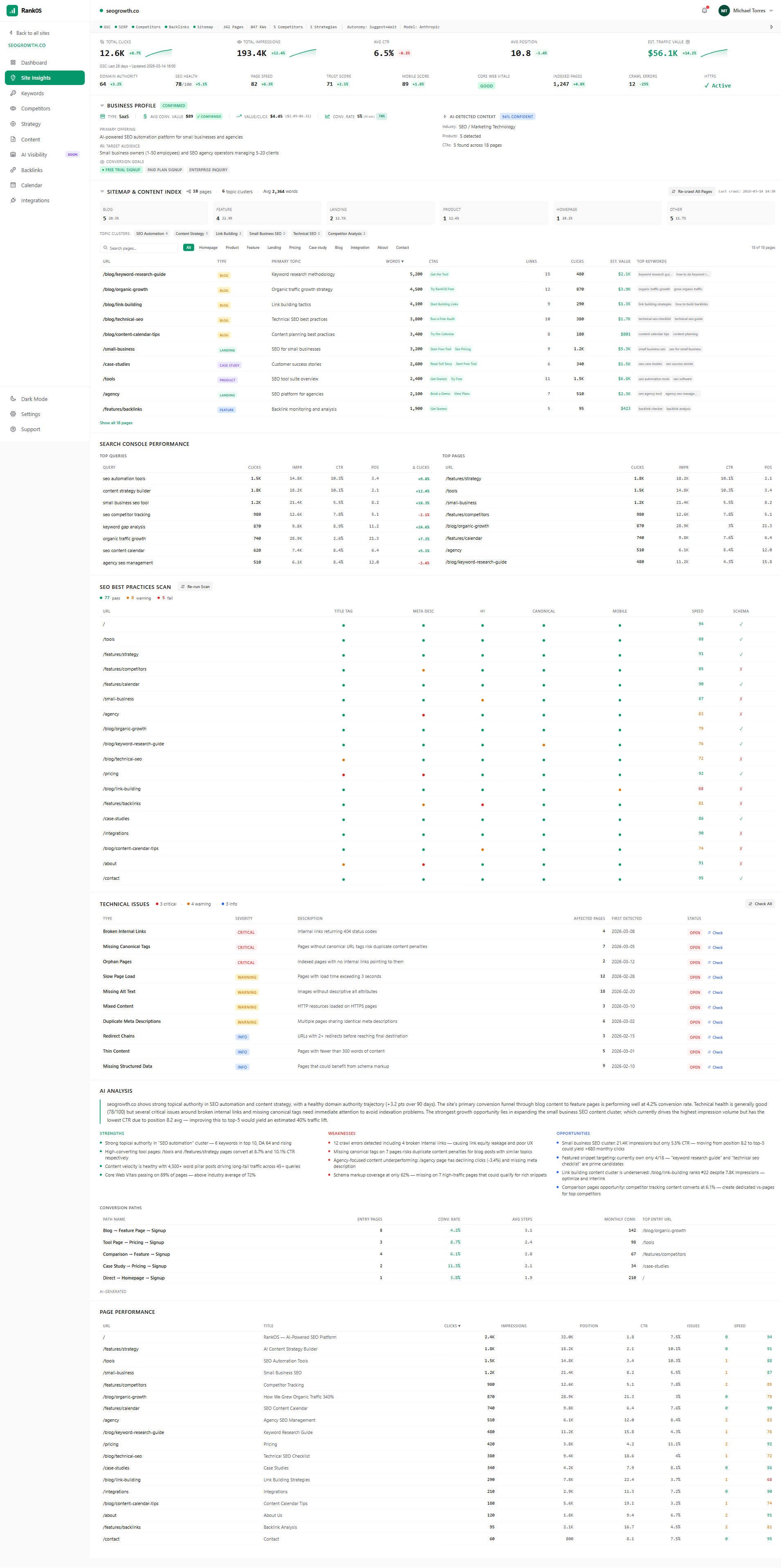Click the conversion rate progress bar

[x=383, y=116]
